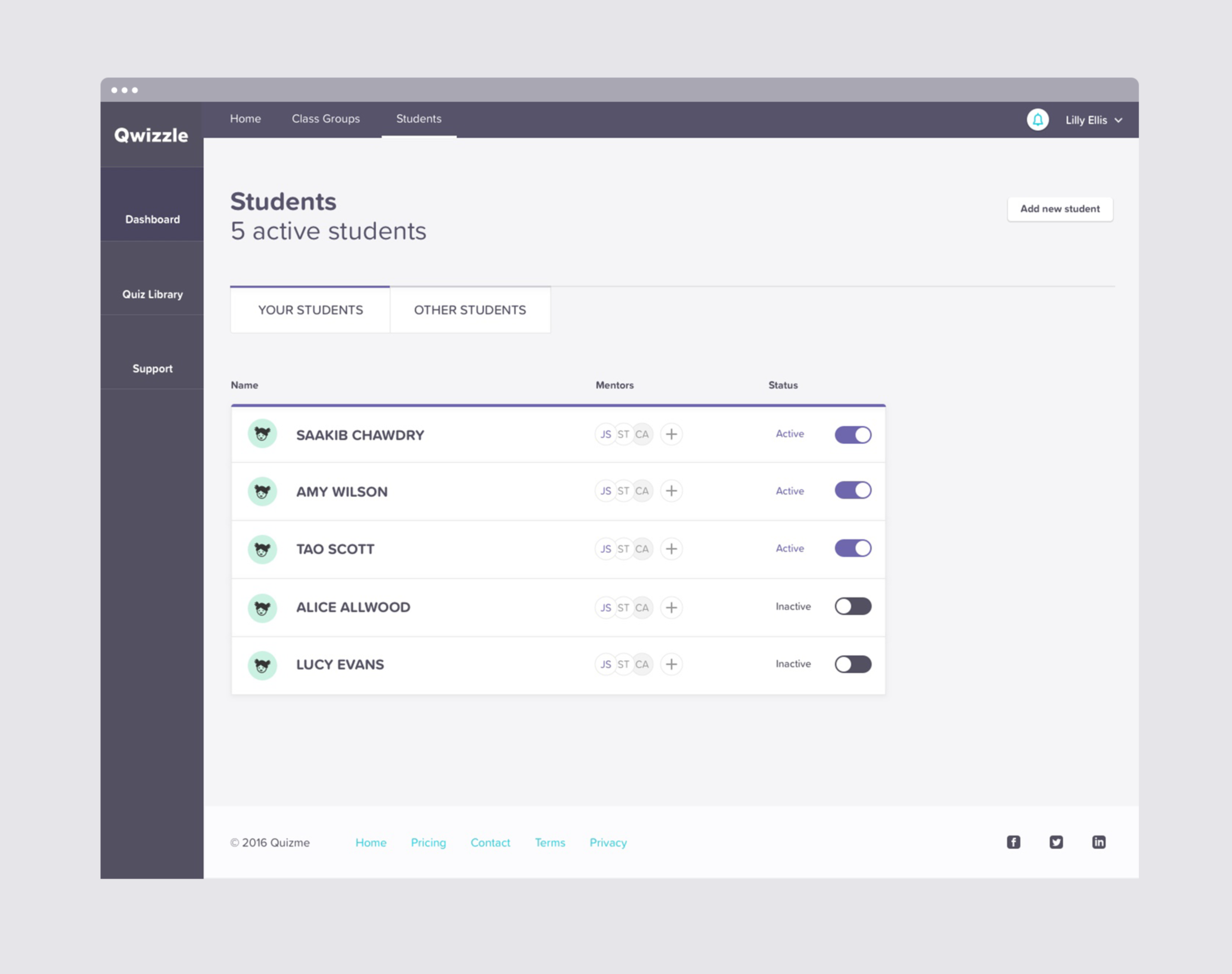Select ST mentor badge for Amy Wilson
The image size is (1232, 974).
[x=623, y=490]
